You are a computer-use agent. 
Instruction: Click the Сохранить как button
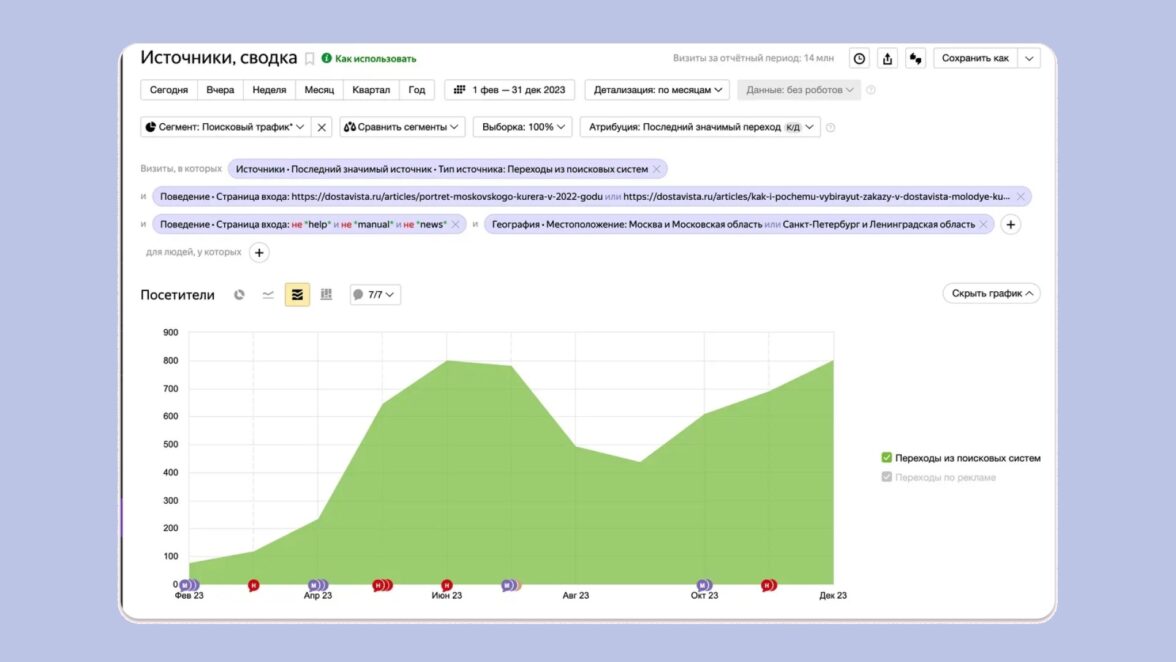click(x=975, y=59)
